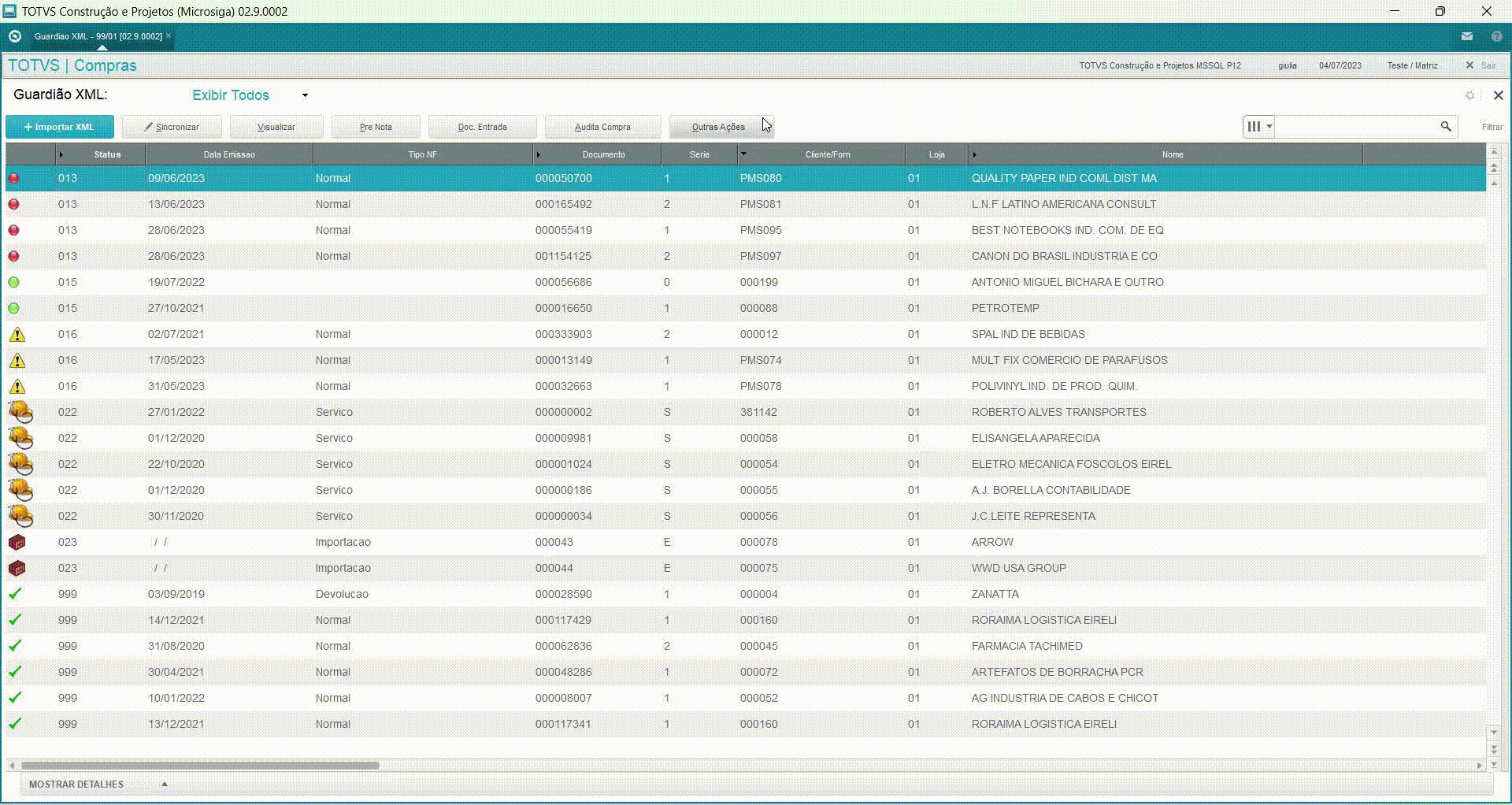Select row with document 000117429
This screenshot has width=1512, height=805.
point(745,620)
